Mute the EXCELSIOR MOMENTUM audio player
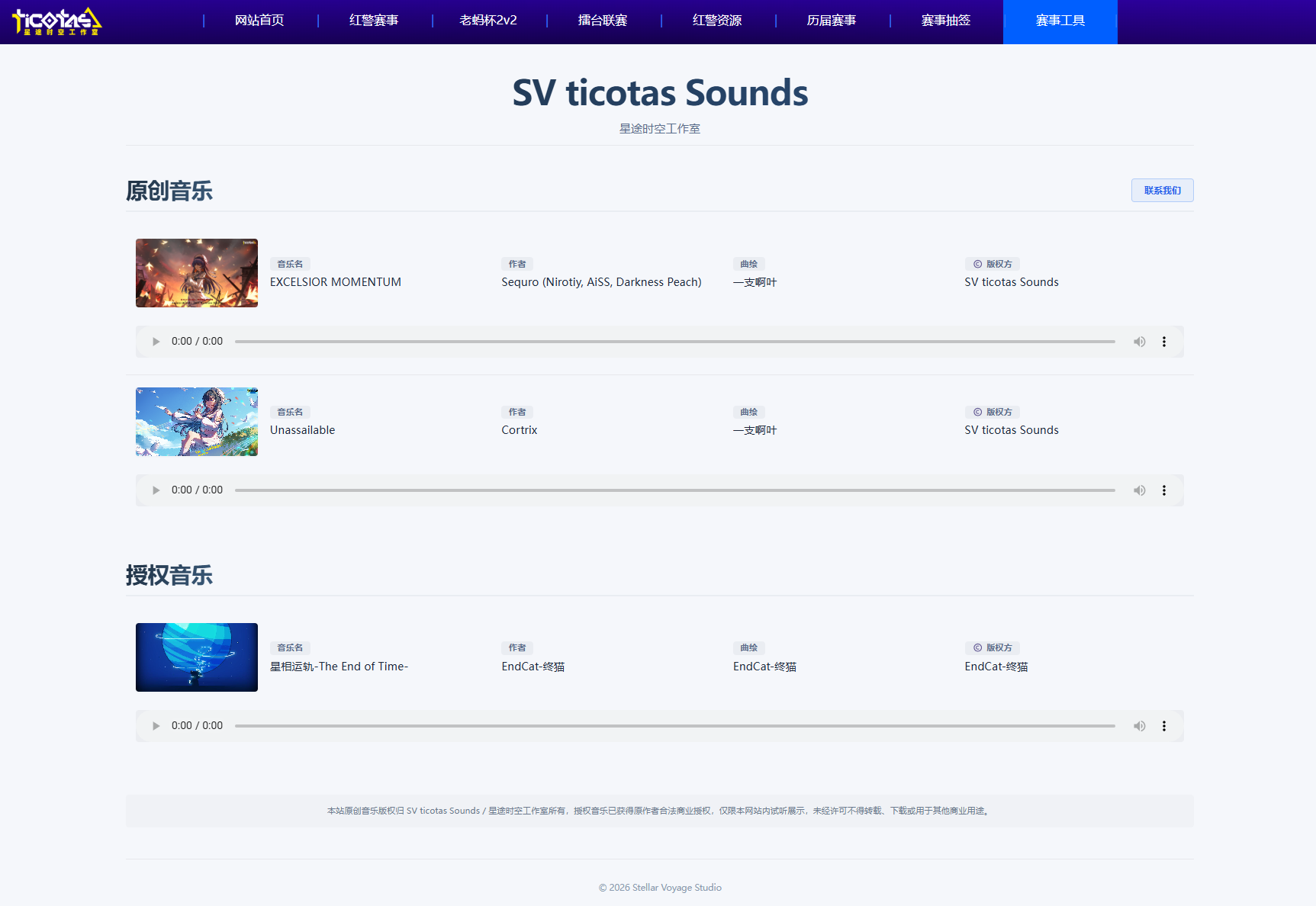This screenshot has height=906, width=1316. pos(1139,342)
